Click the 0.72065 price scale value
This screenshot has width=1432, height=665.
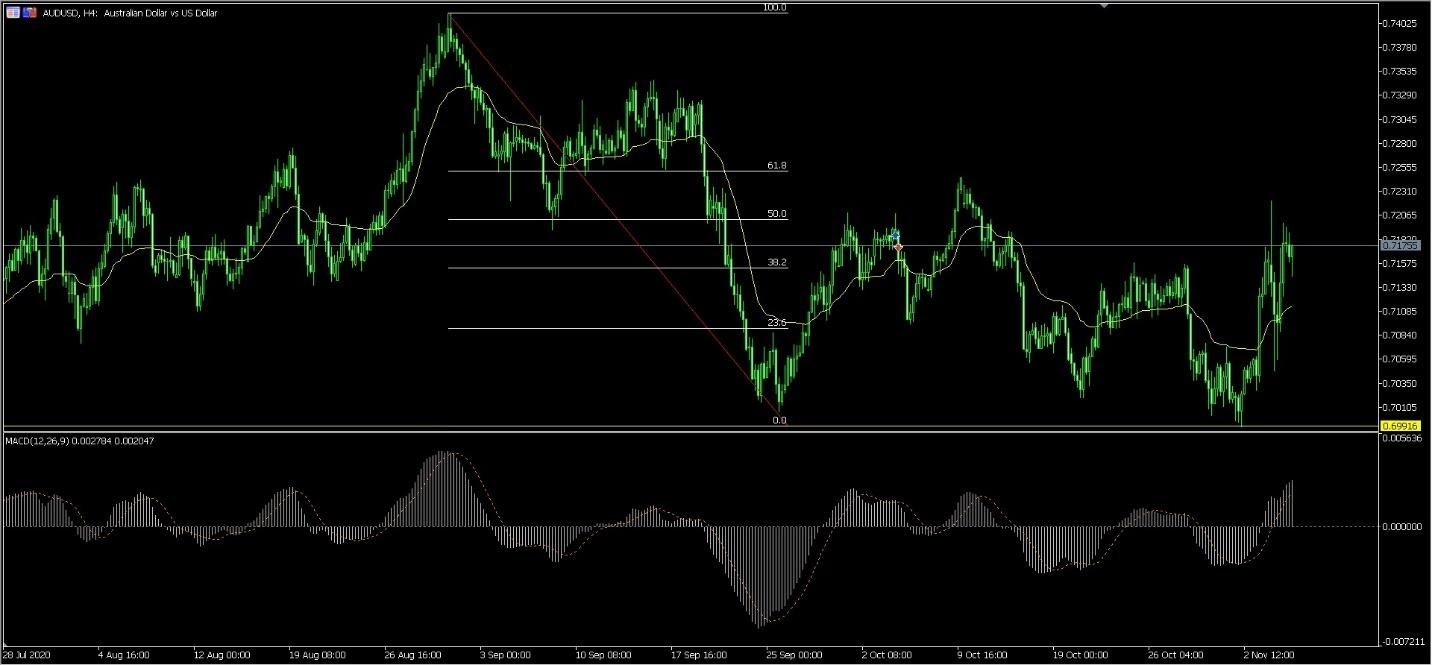coord(1402,215)
